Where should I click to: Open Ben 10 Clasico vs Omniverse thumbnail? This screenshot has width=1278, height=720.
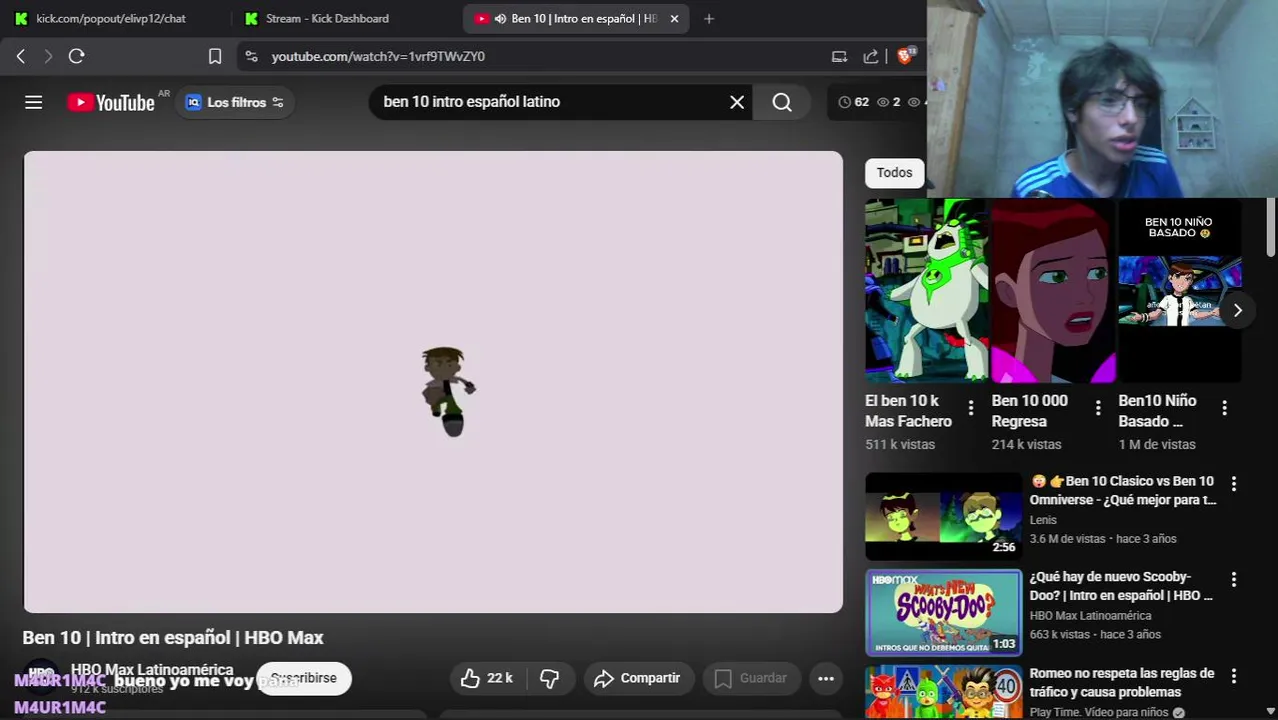tap(943, 516)
